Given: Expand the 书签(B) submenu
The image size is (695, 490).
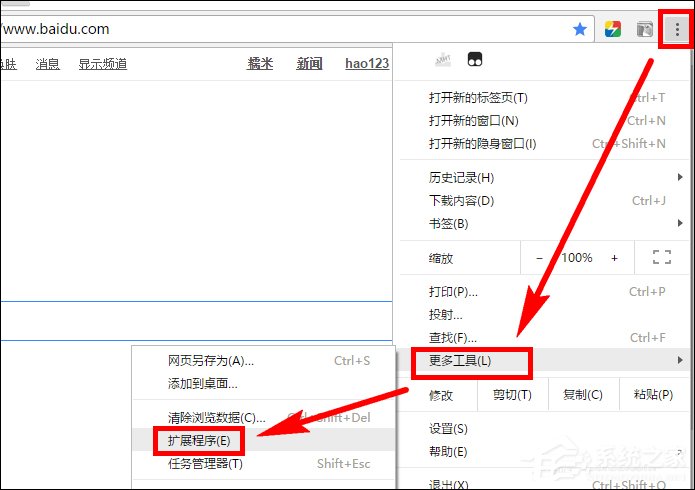Looking at the screenshot, I should tap(546, 223).
